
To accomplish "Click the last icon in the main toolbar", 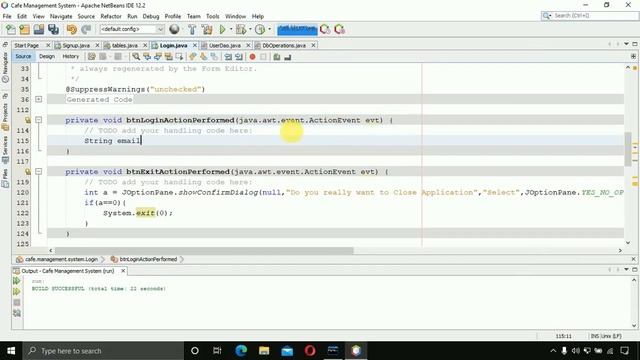I will click(339, 29).
